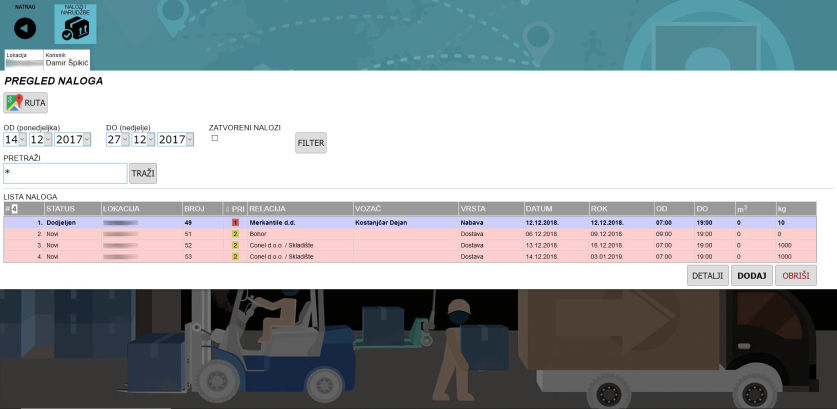Click red priority 1 badge for Merkantile
The height and width of the screenshot is (409, 837).
point(235,222)
